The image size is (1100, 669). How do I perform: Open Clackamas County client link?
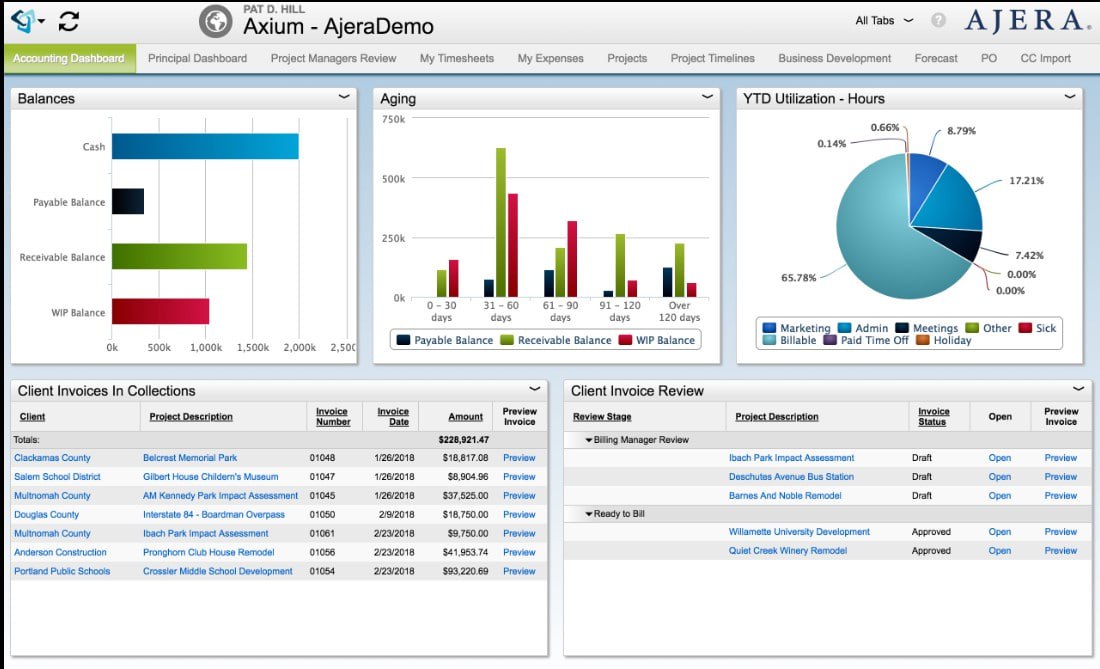(x=53, y=458)
